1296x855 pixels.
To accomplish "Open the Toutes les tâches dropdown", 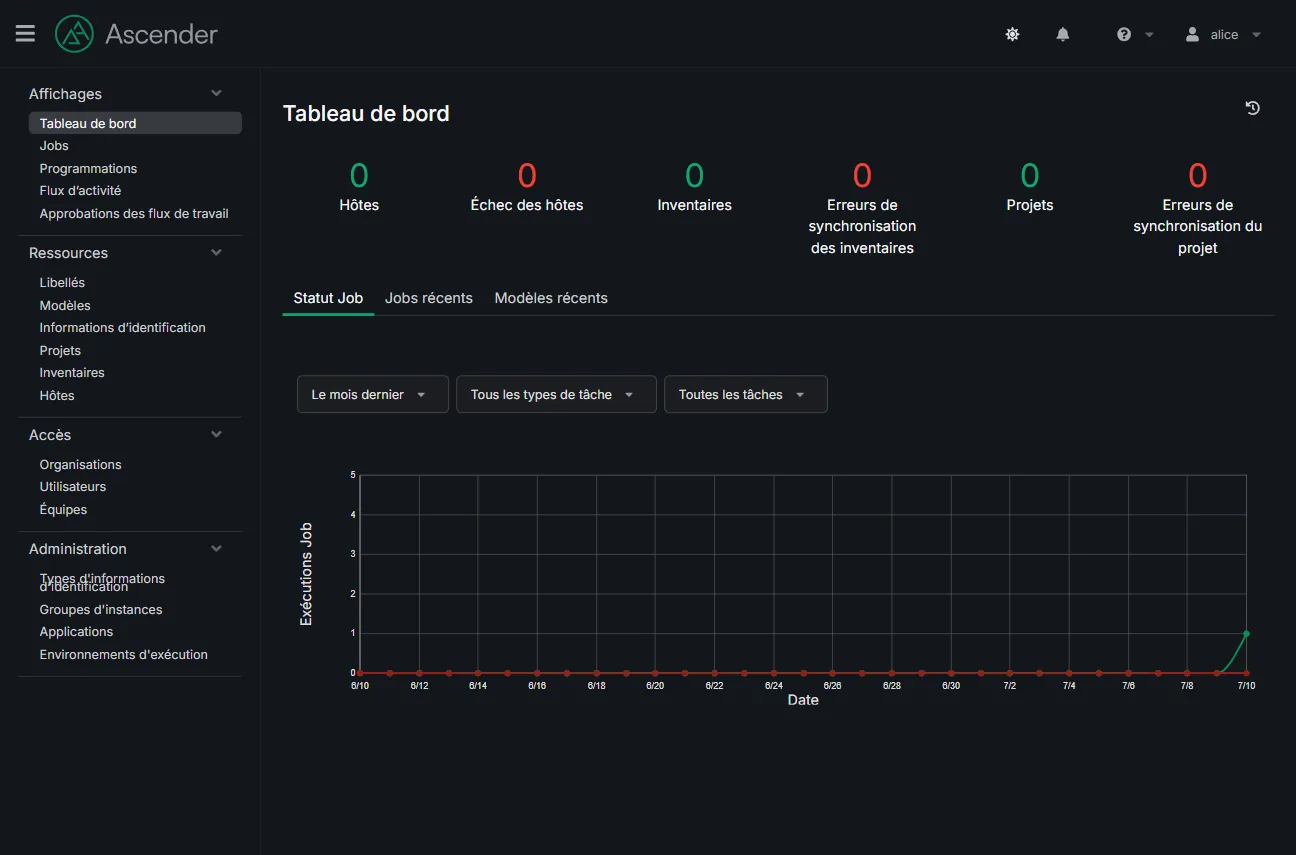I will (x=746, y=394).
